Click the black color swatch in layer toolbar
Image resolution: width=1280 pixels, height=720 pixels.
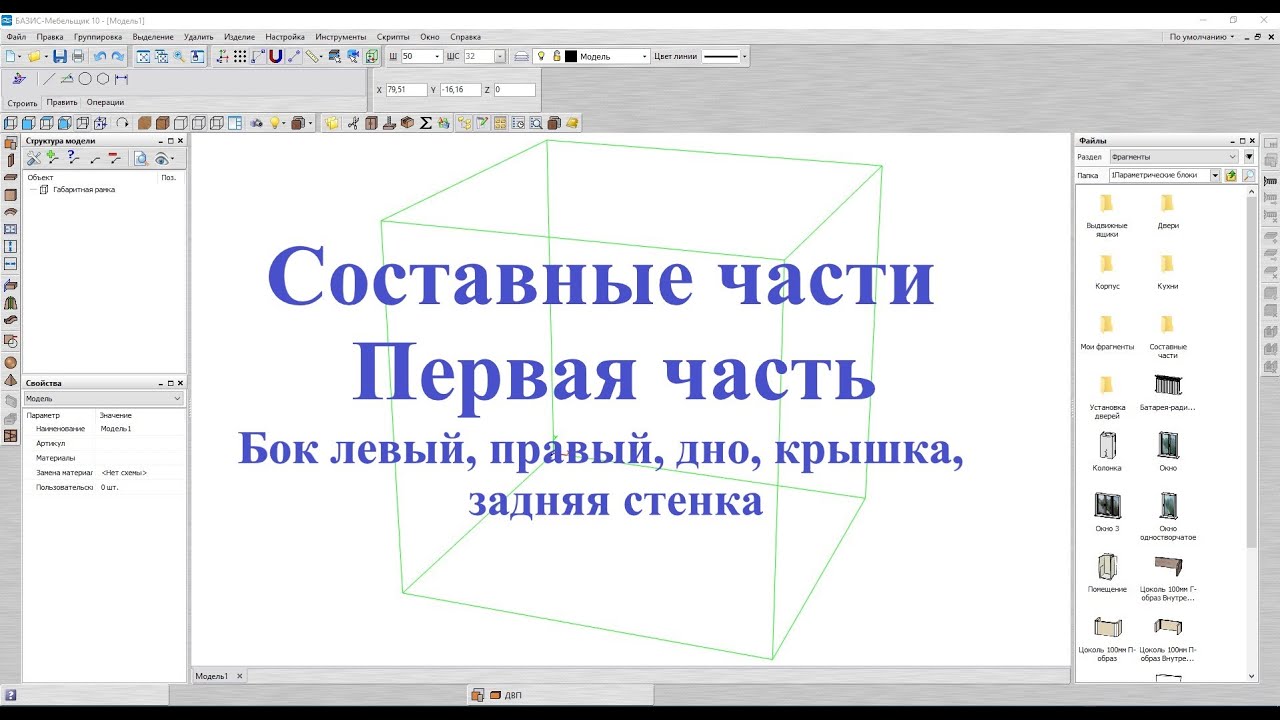[x=571, y=57]
